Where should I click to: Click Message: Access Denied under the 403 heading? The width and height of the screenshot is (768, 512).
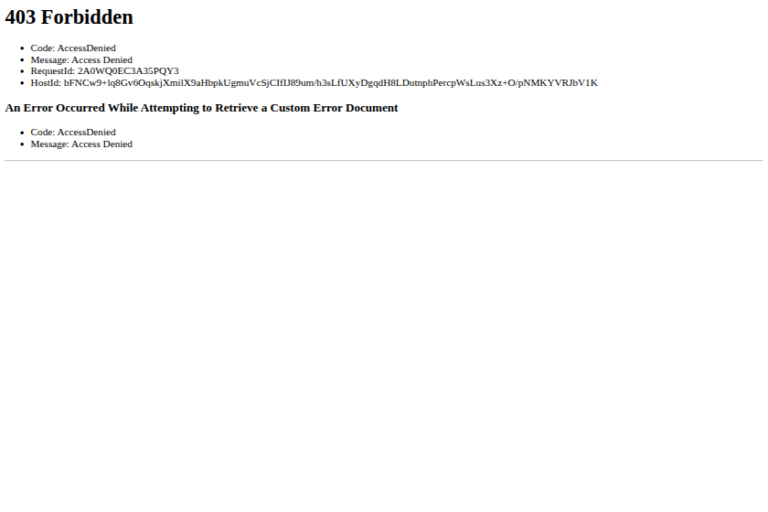[81, 60]
